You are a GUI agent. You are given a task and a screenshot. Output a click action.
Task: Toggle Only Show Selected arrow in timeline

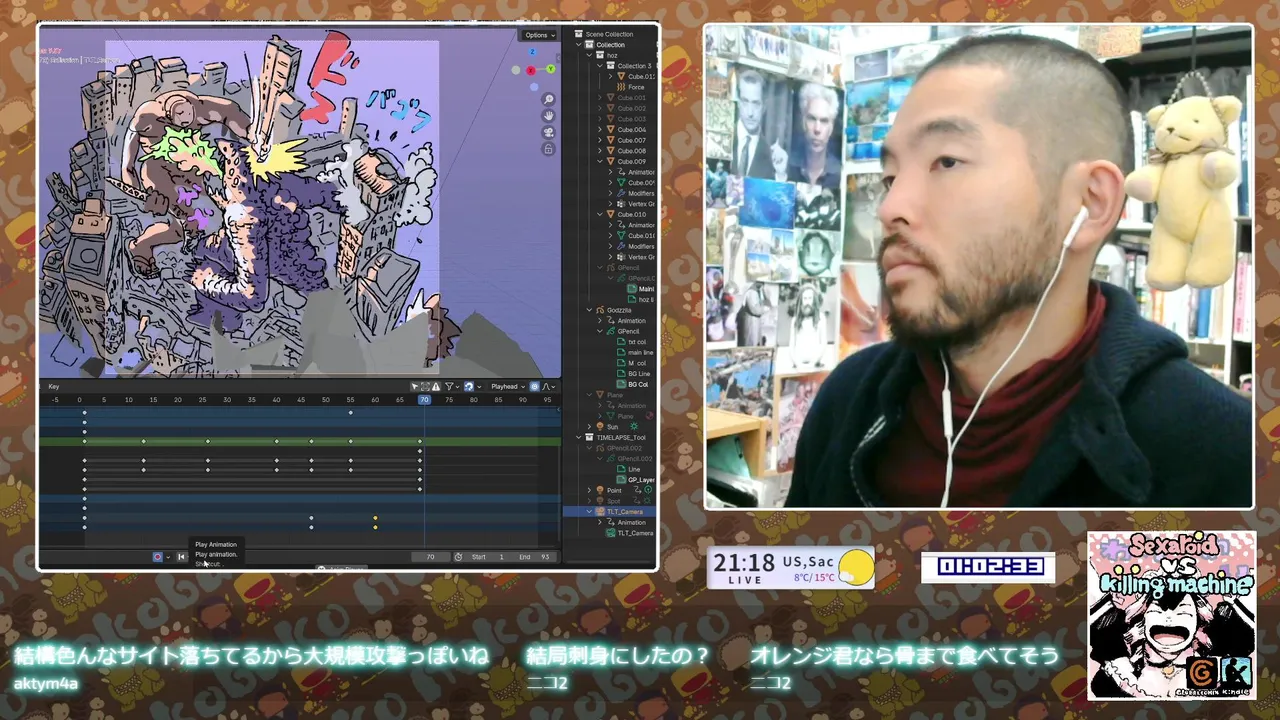pos(415,387)
